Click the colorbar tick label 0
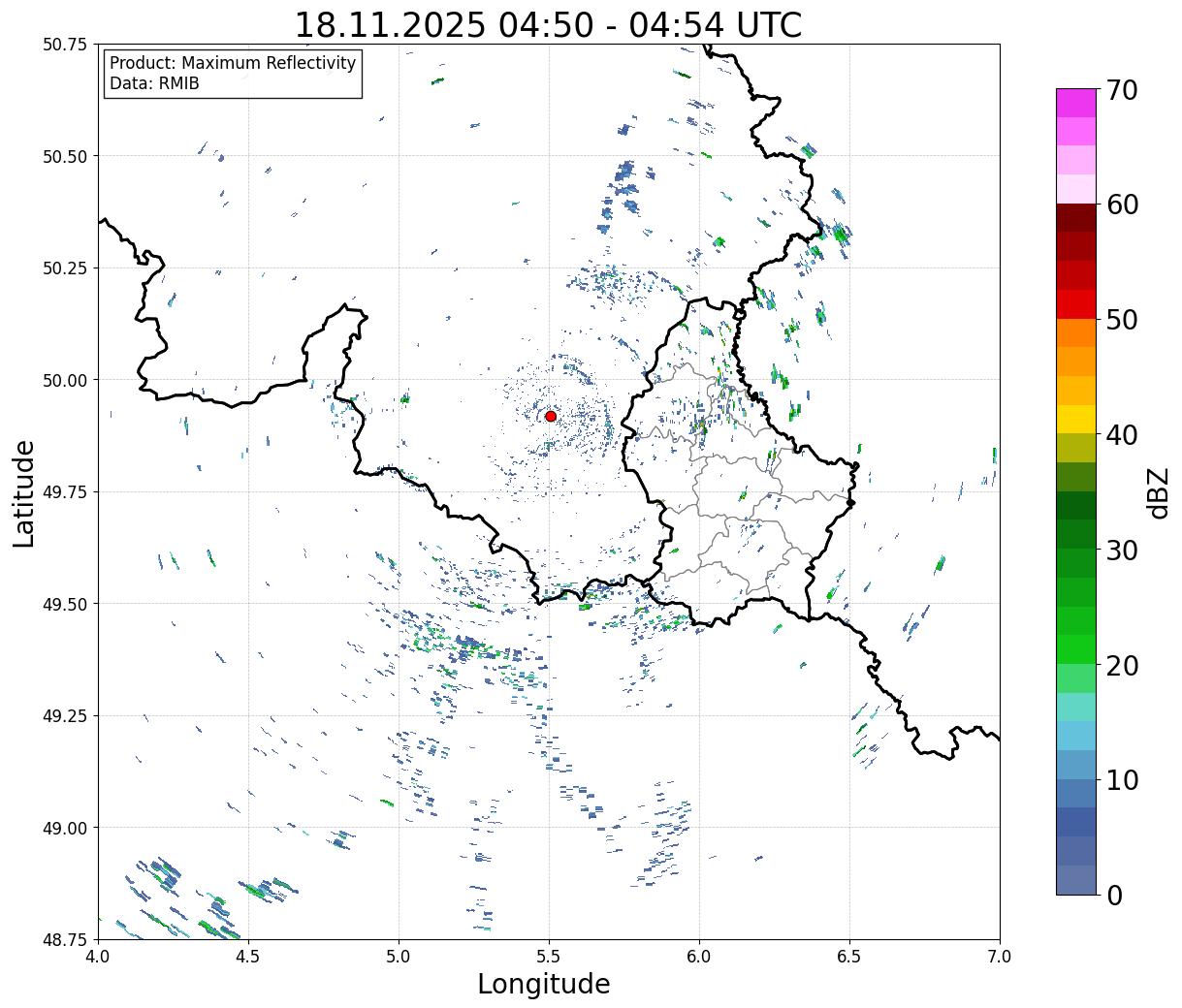Screen dimensions: 1182x1008 pos(1113,895)
